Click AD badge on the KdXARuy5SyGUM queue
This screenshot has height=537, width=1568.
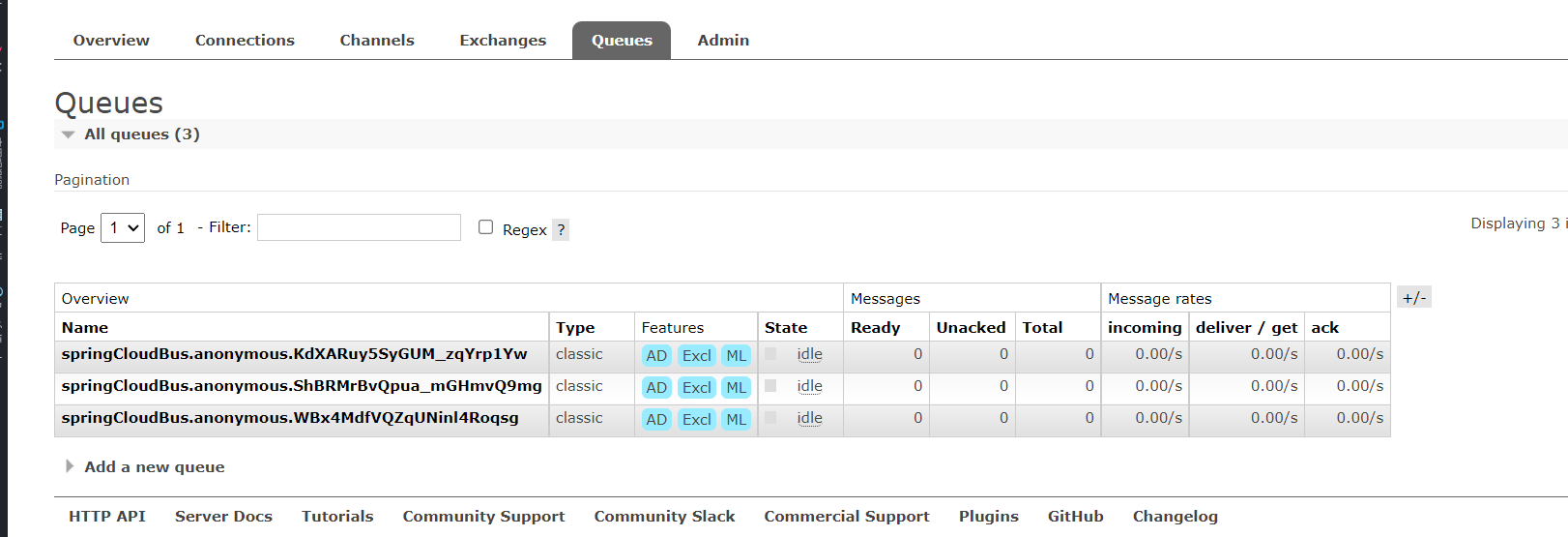656,356
